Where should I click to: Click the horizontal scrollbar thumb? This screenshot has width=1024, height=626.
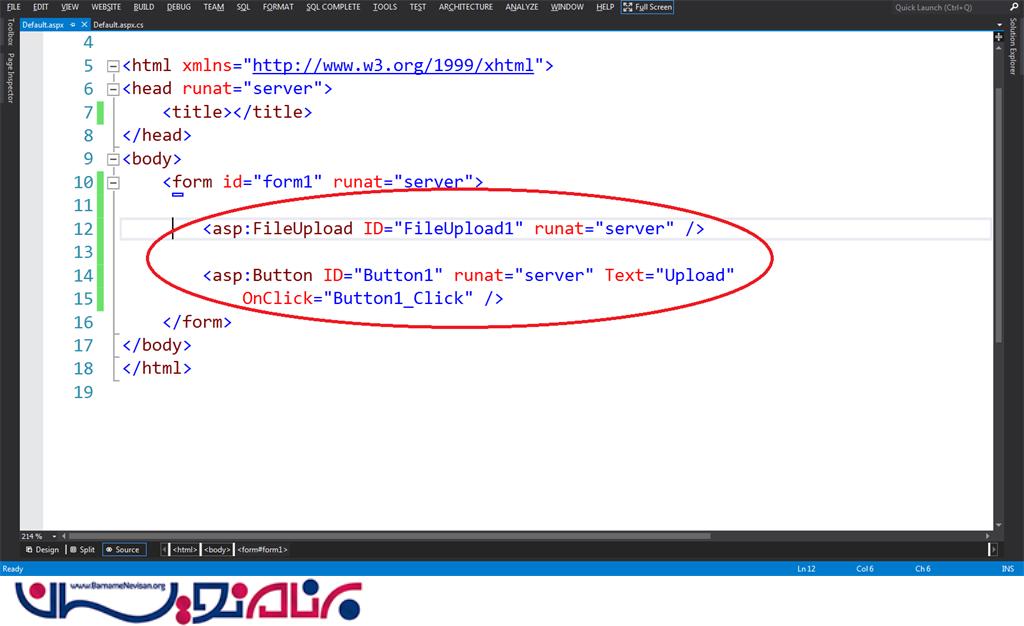coord(390,536)
